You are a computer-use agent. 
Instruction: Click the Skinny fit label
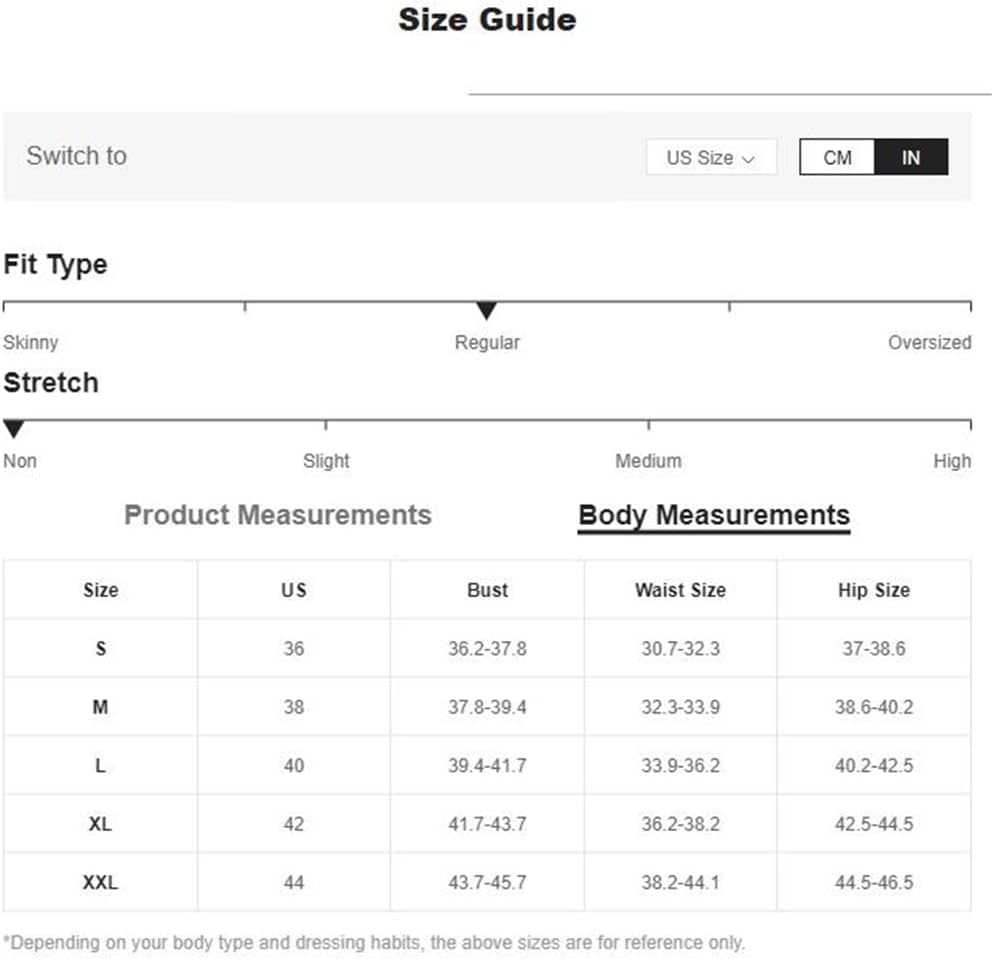31,342
